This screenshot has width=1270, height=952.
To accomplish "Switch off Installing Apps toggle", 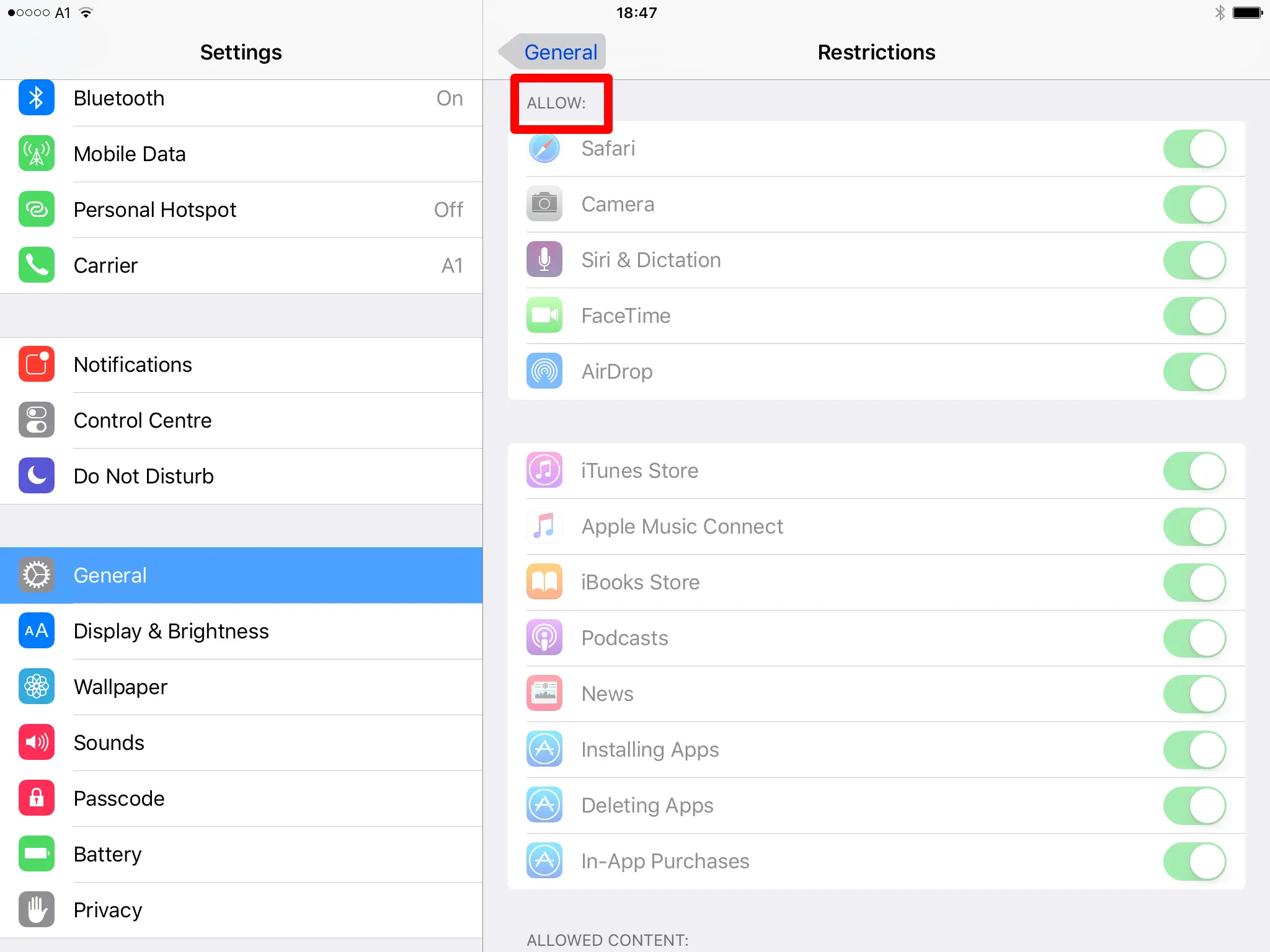I will [x=1194, y=750].
